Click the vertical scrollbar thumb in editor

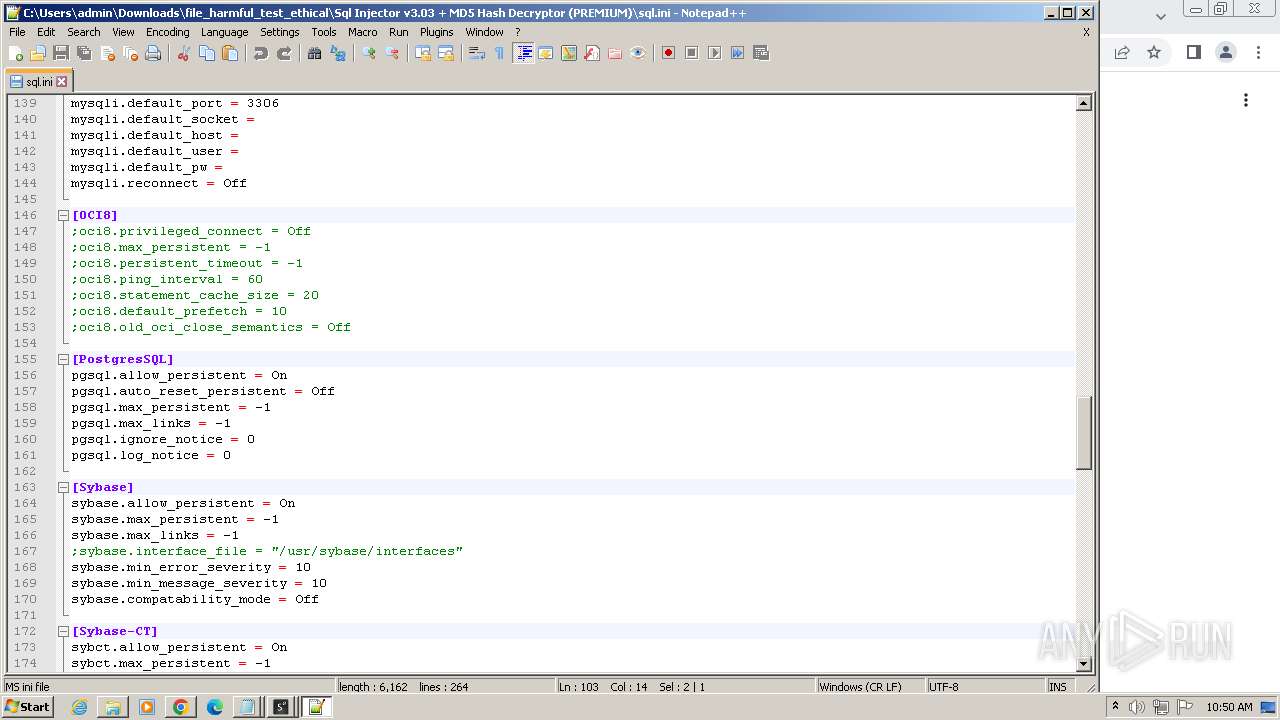click(1083, 433)
